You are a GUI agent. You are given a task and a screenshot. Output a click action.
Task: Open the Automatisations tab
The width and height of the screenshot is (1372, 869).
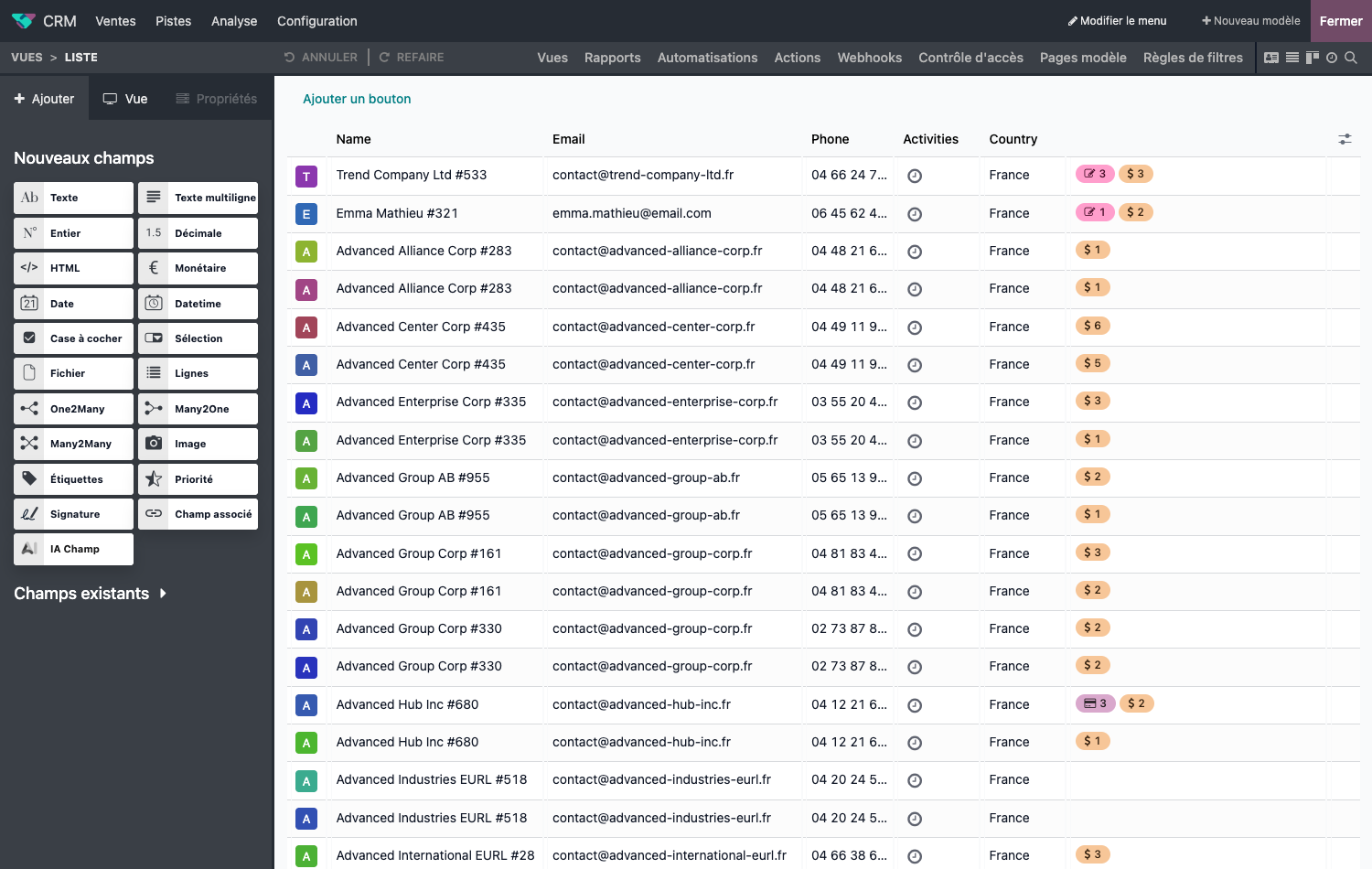(707, 58)
